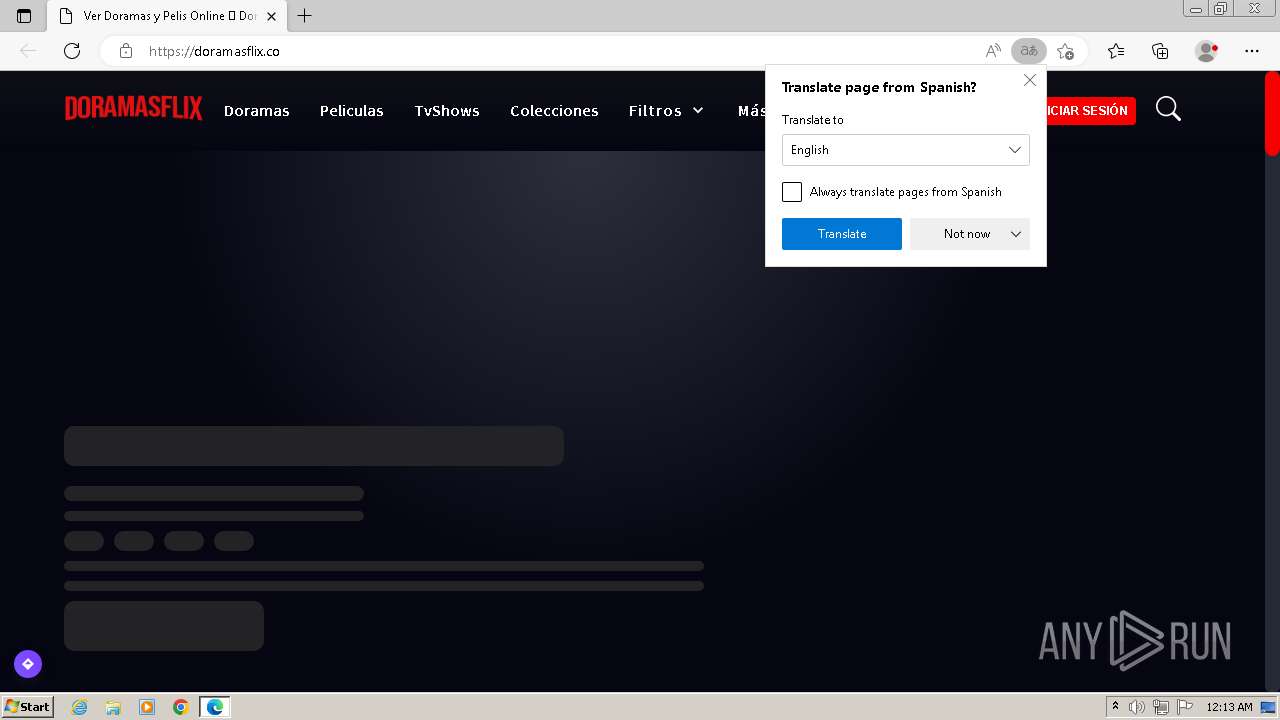
Task: Close the translate popup with X
Action: click(1030, 80)
